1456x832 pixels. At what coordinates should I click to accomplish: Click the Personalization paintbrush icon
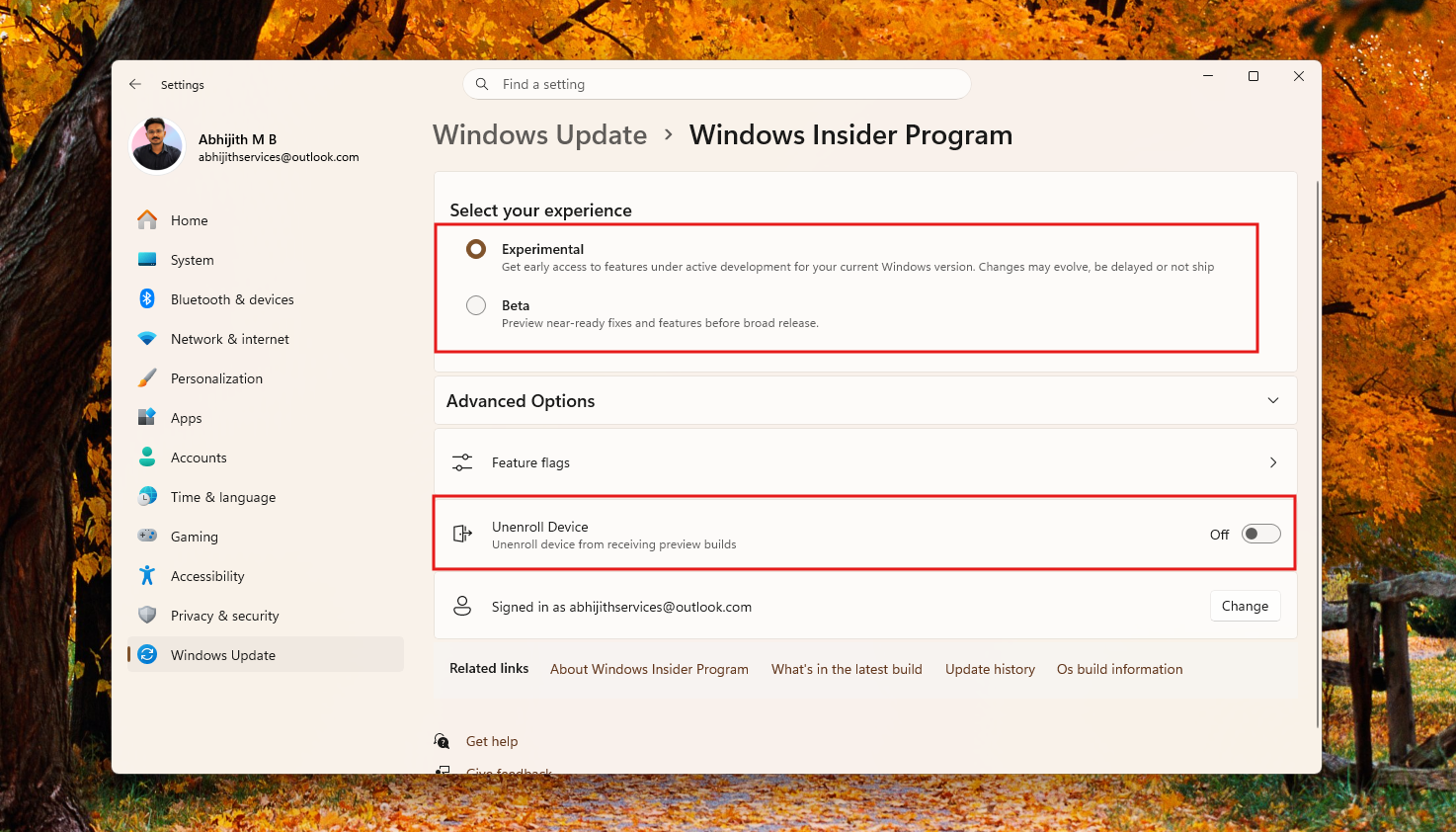(147, 377)
